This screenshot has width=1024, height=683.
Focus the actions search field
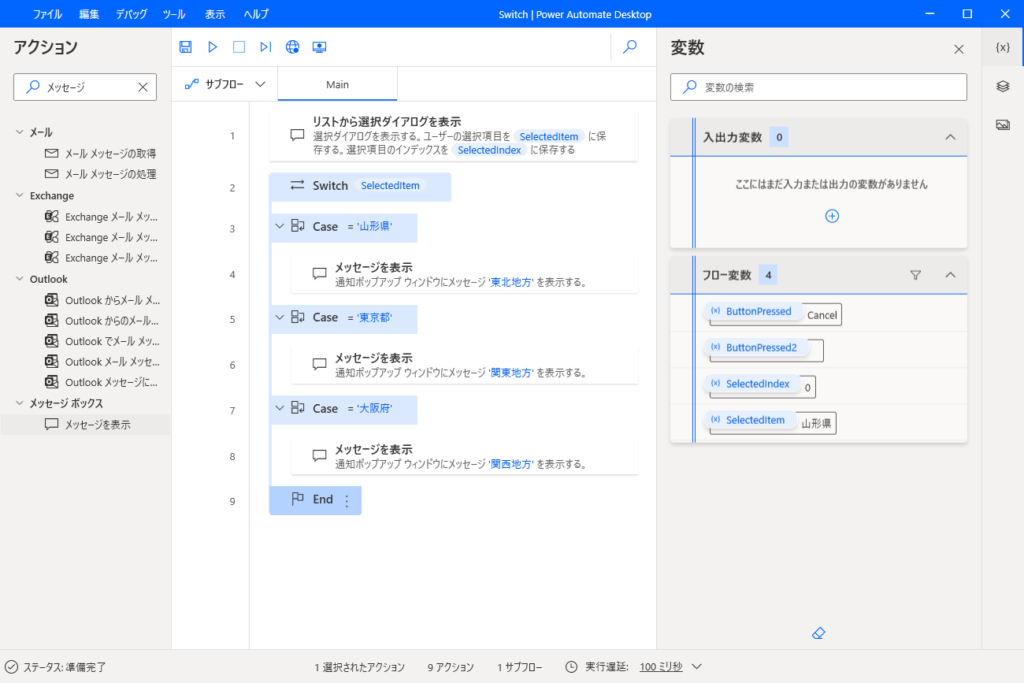(x=85, y=87)
